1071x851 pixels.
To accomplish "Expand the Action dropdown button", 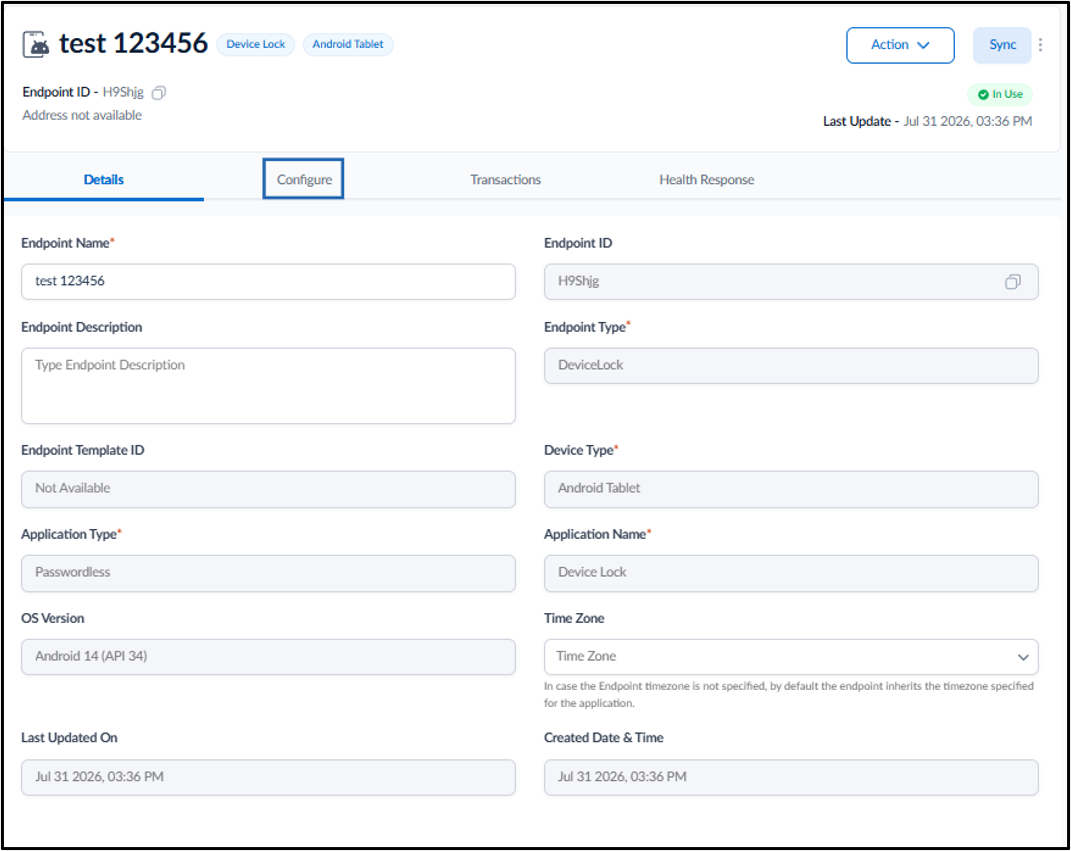I will point(900,45).
